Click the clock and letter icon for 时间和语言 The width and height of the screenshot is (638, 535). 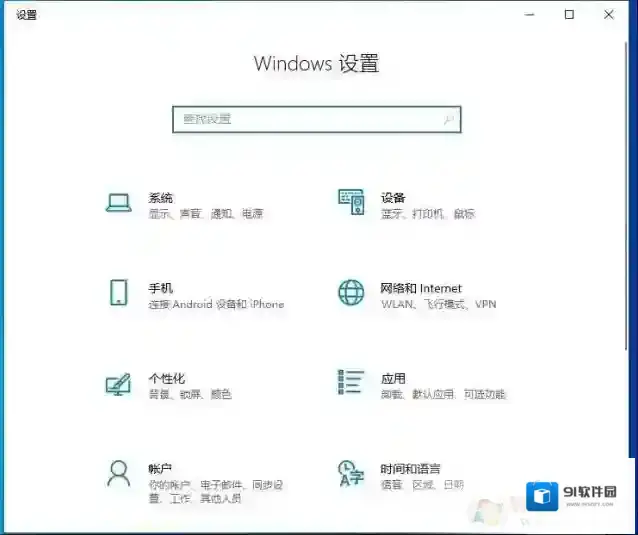point(351,473)
